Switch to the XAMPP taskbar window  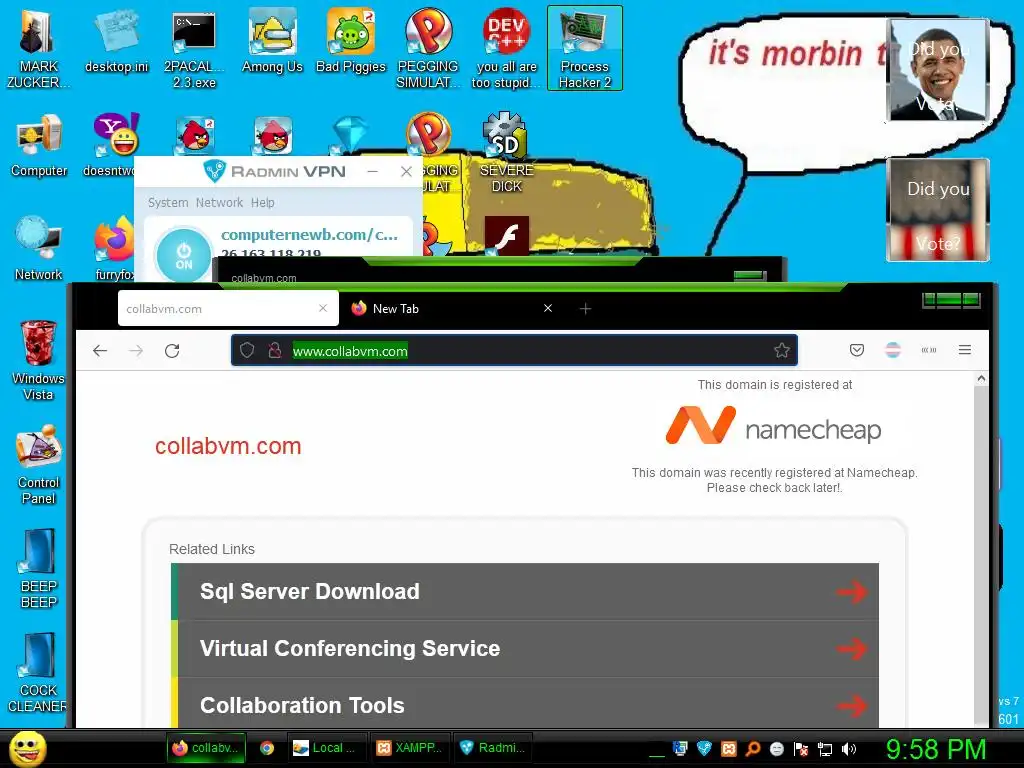point(410,748)
